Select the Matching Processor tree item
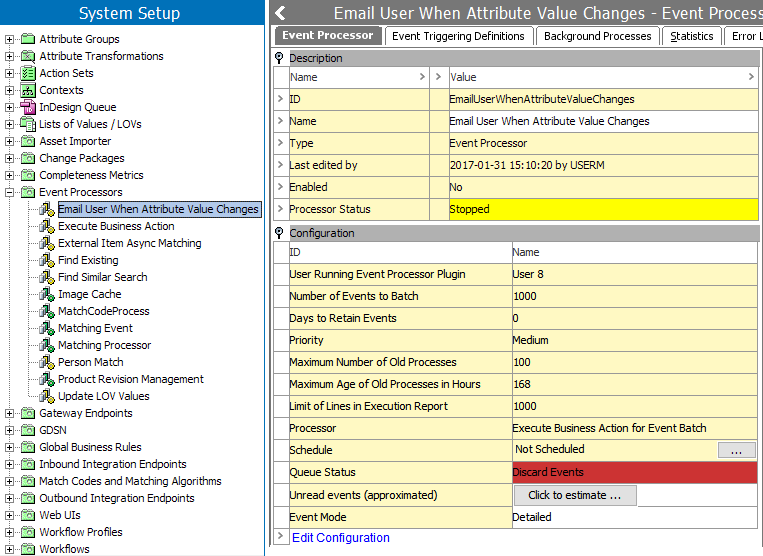Viewport: 763px width, 556px height. pos(105,345)
